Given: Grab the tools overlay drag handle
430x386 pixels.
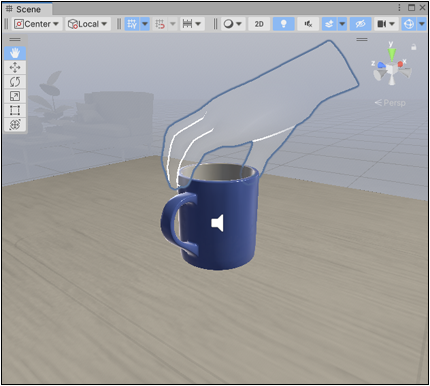Looking at the screenshot, I should pyautogui.click(x=15, y=39).
